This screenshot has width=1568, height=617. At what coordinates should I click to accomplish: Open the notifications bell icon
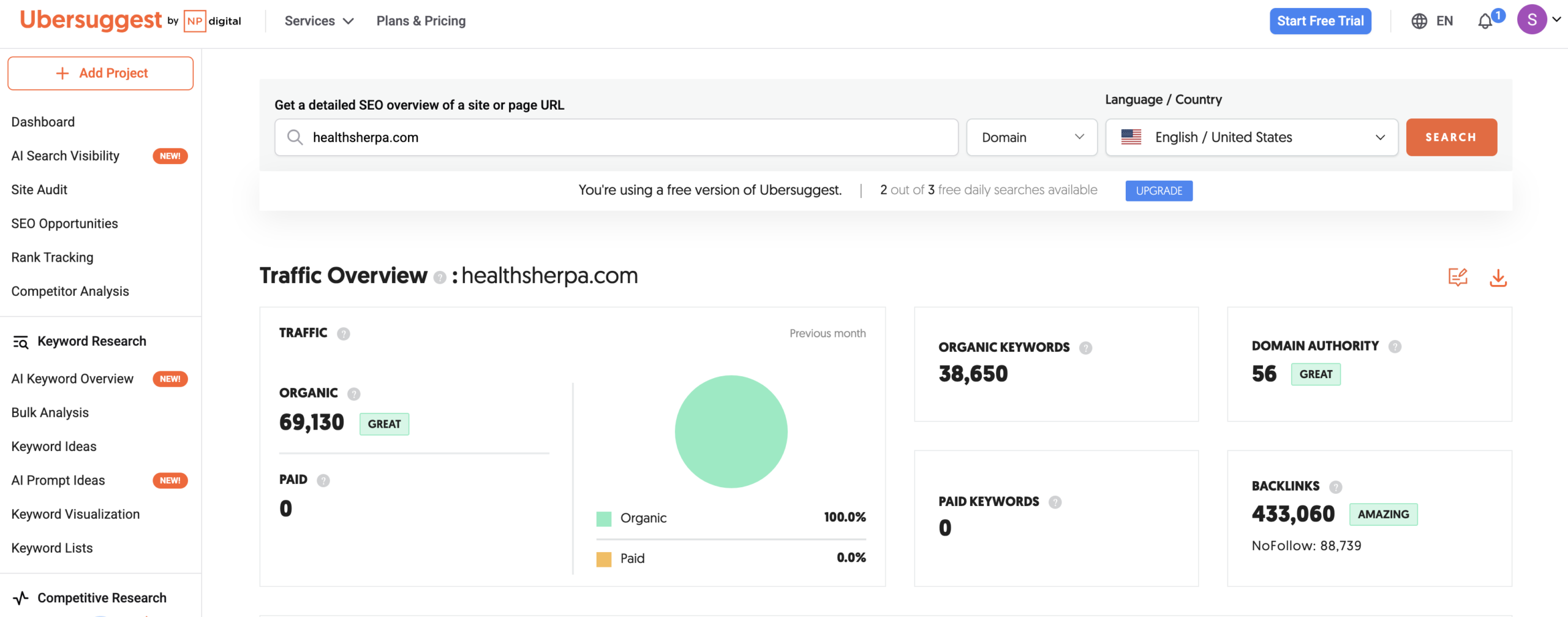point(1485,21)
